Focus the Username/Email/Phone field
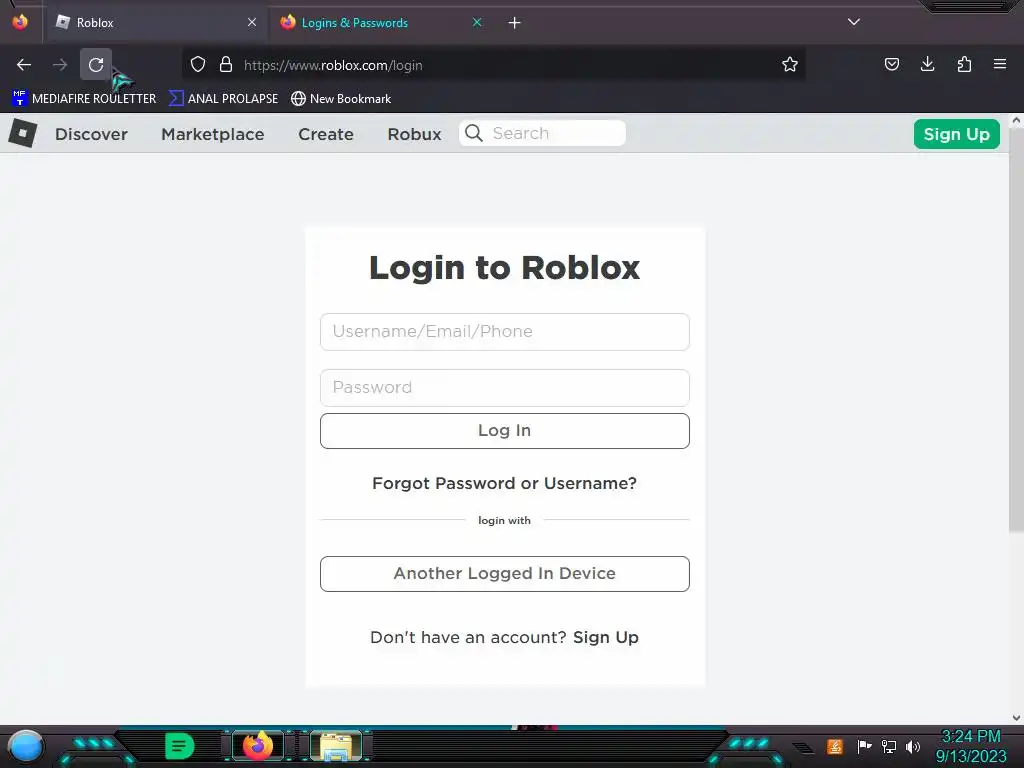 pyautogui.click(x=505, y=332)
